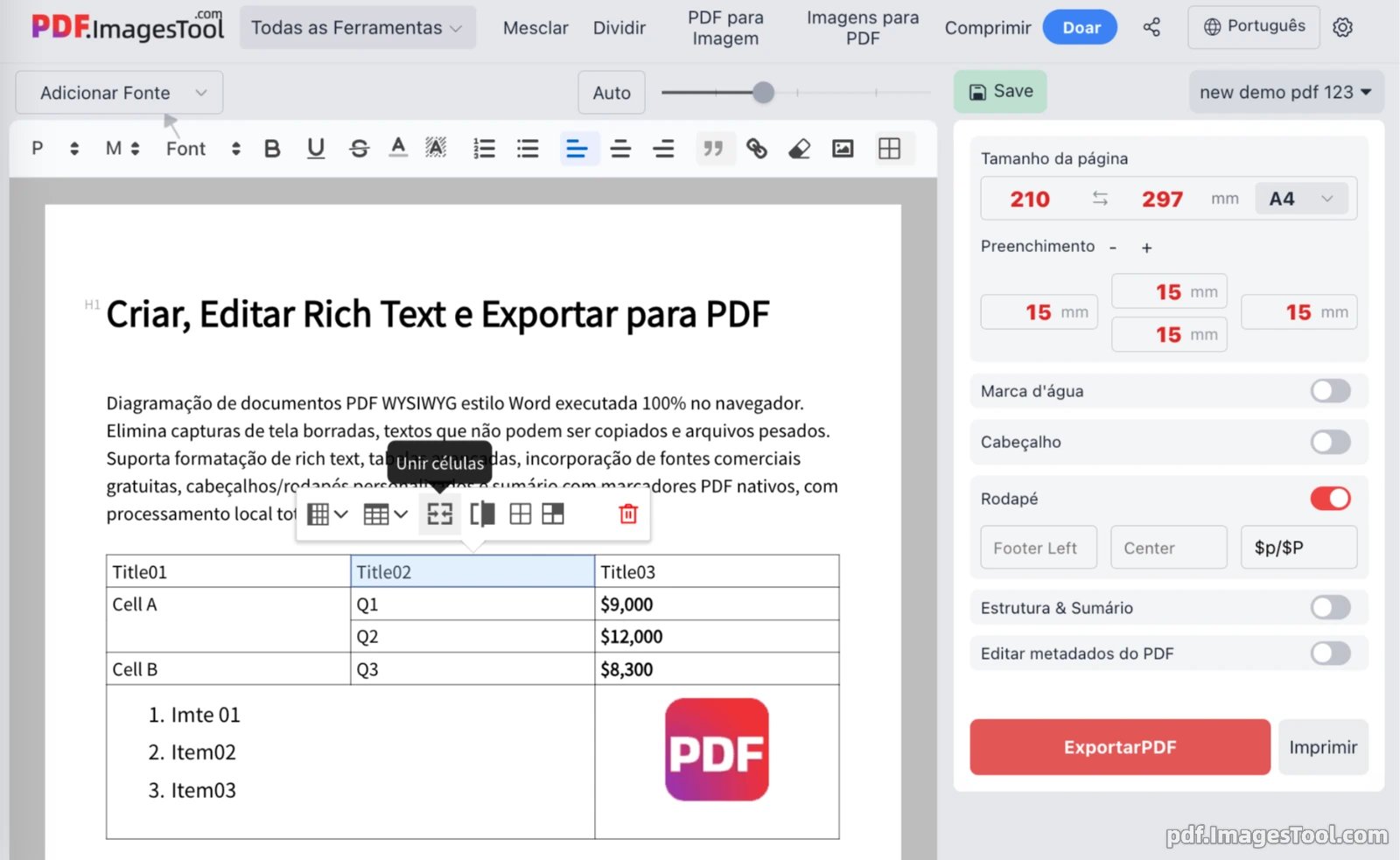
Task: Insert a table from toolbar
Action: click(889, 149)
